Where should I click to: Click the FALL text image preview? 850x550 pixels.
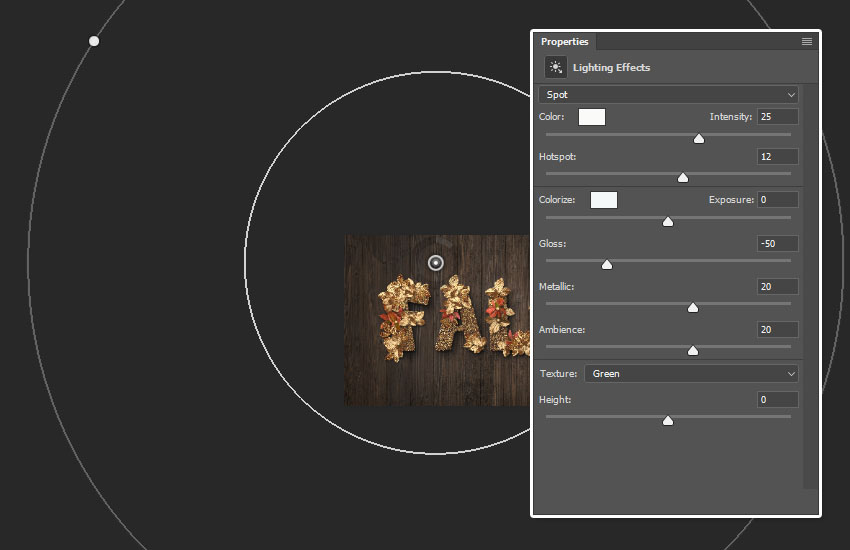437,320
